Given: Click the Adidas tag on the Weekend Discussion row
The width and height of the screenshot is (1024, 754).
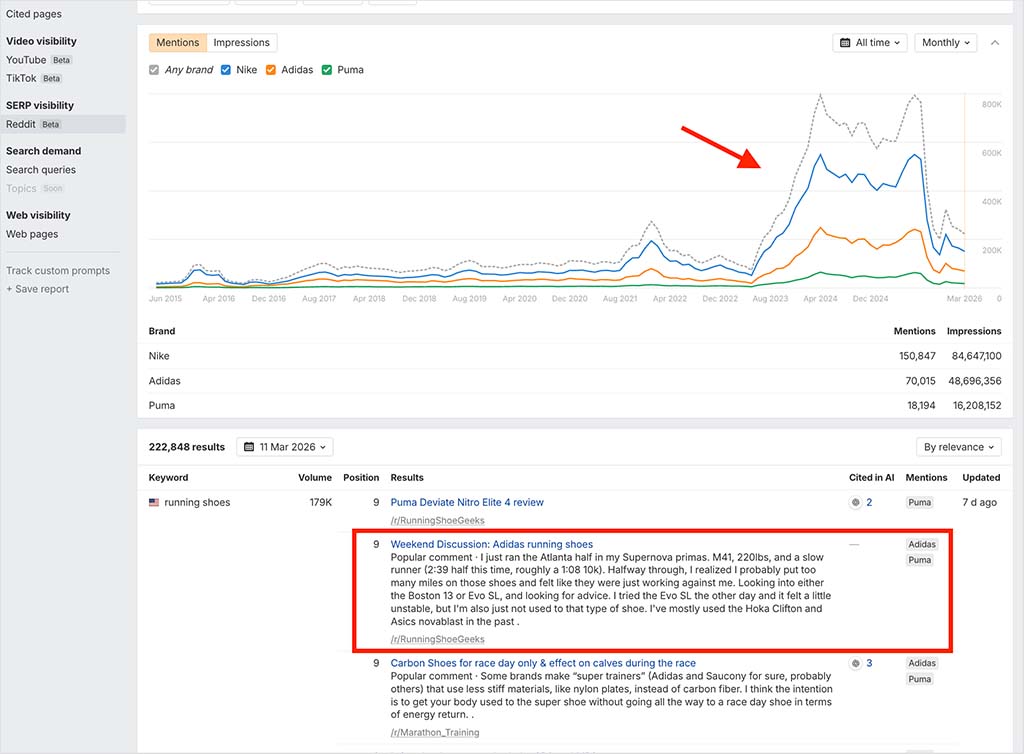Looking at the screenshot, I should coord(921,544).
